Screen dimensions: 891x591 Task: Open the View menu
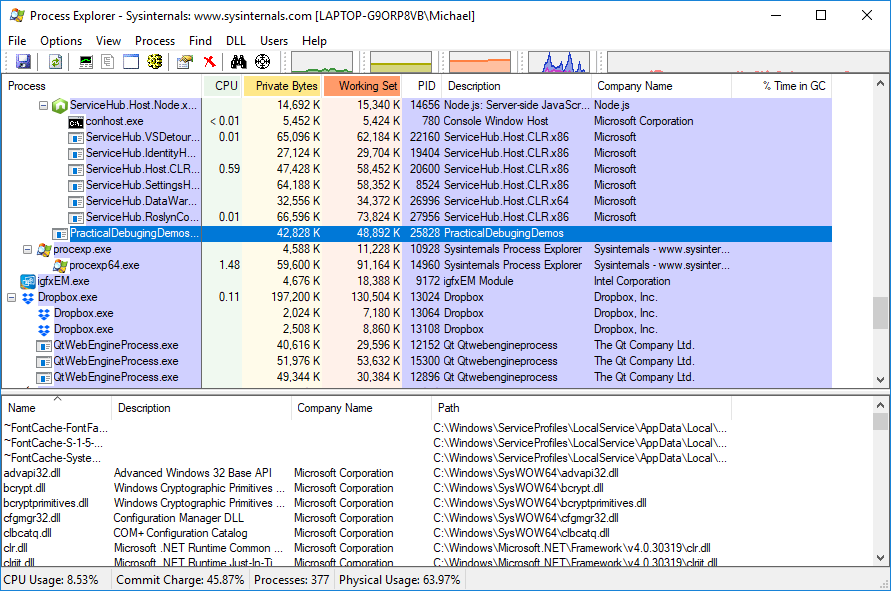[108, 41]
